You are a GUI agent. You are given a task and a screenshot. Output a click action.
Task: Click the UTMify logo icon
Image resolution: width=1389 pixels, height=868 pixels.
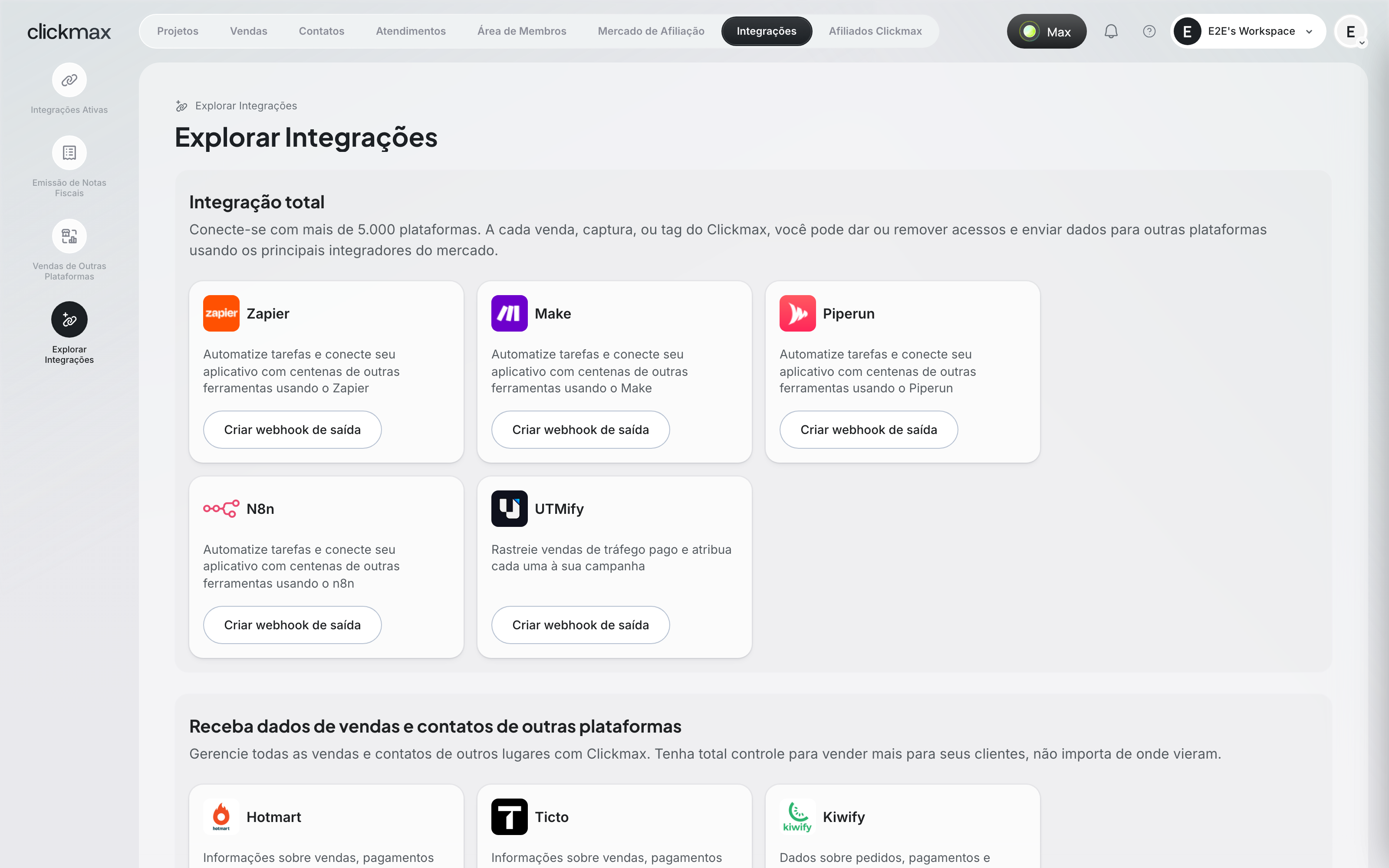pyautogui.click(x=509, y=509)
